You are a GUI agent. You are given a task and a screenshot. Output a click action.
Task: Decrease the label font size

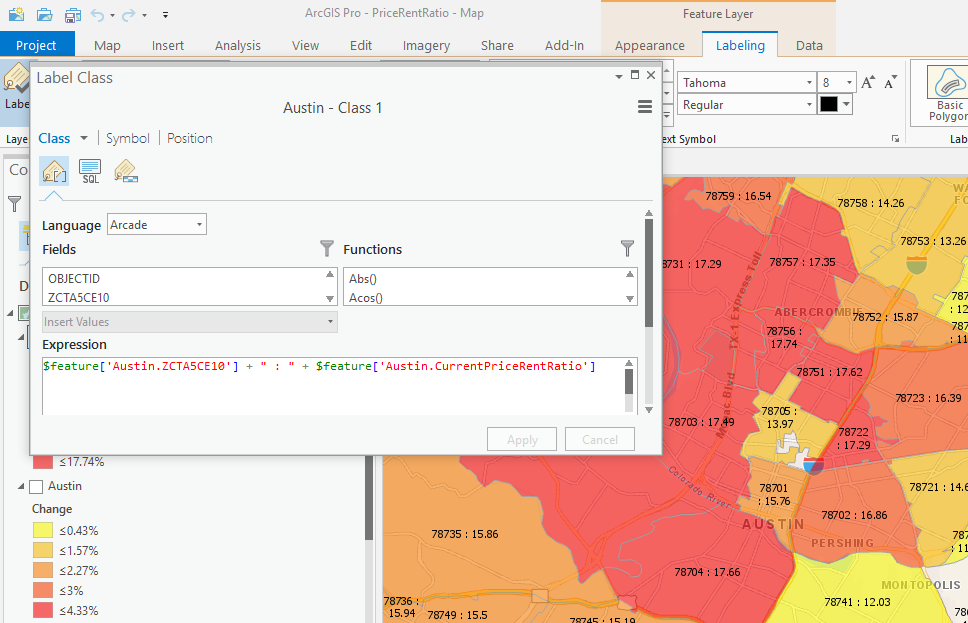click(890, 82)
